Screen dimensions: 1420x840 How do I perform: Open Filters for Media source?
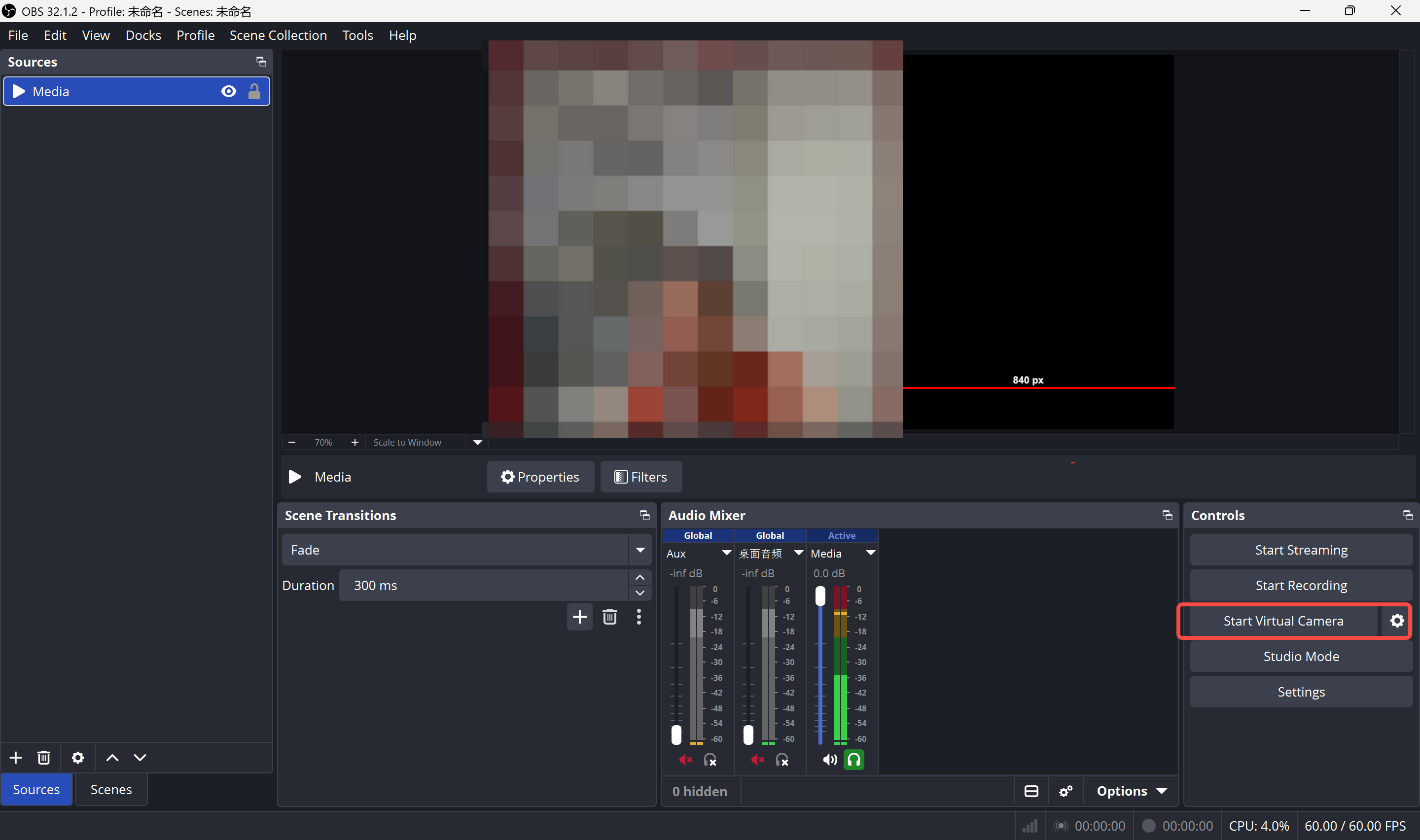[x=640, y=477]
